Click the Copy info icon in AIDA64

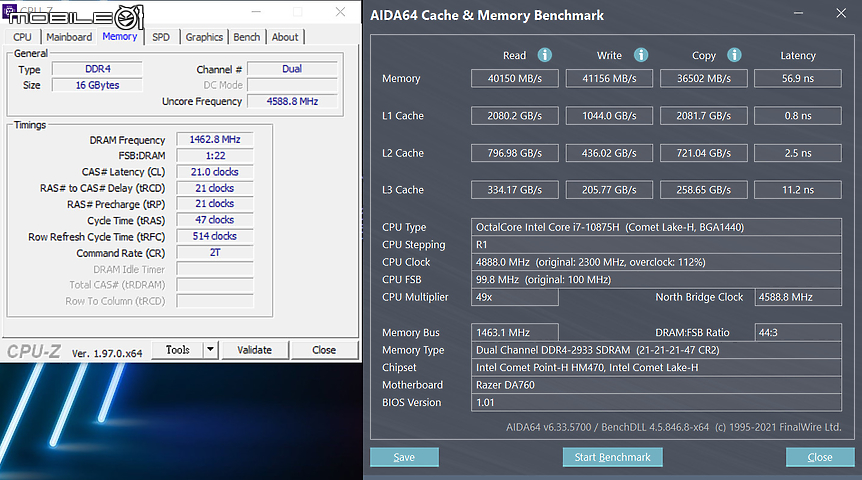click(734, 55)
